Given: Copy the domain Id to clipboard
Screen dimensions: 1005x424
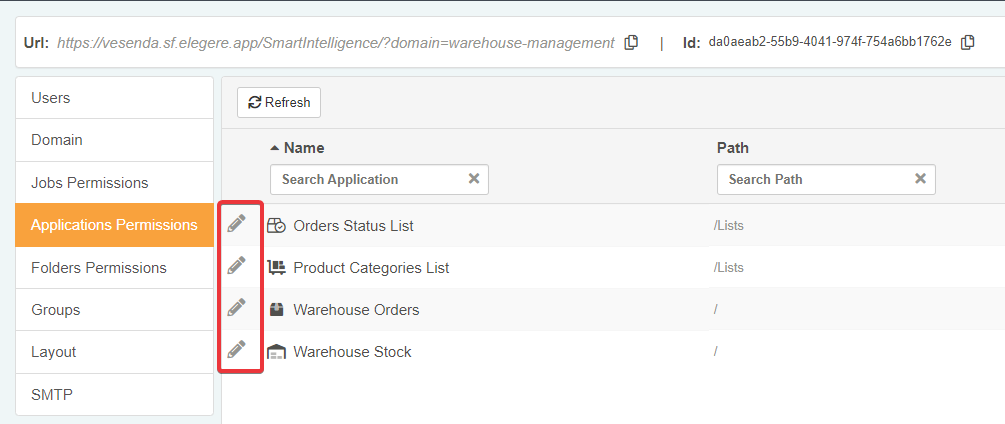Looking at the screenshot, I should click(x=967, y=42).
